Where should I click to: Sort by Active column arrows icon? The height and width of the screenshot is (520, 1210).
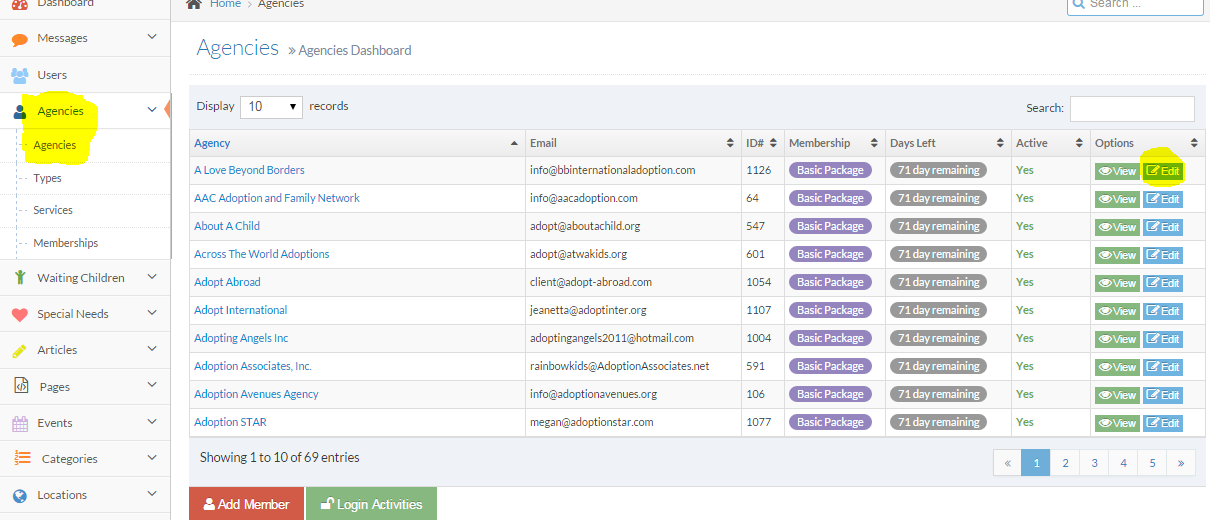coord(1079,144)
